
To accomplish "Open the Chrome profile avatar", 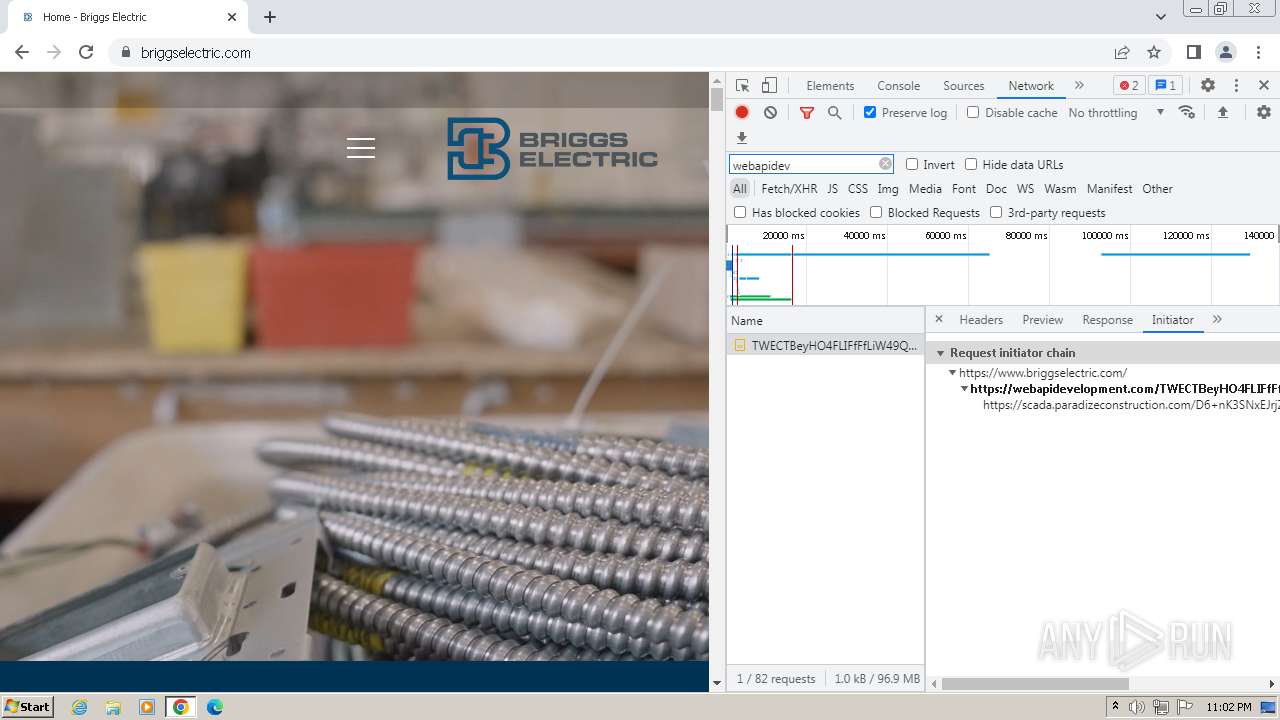I will click(1226, 52).
